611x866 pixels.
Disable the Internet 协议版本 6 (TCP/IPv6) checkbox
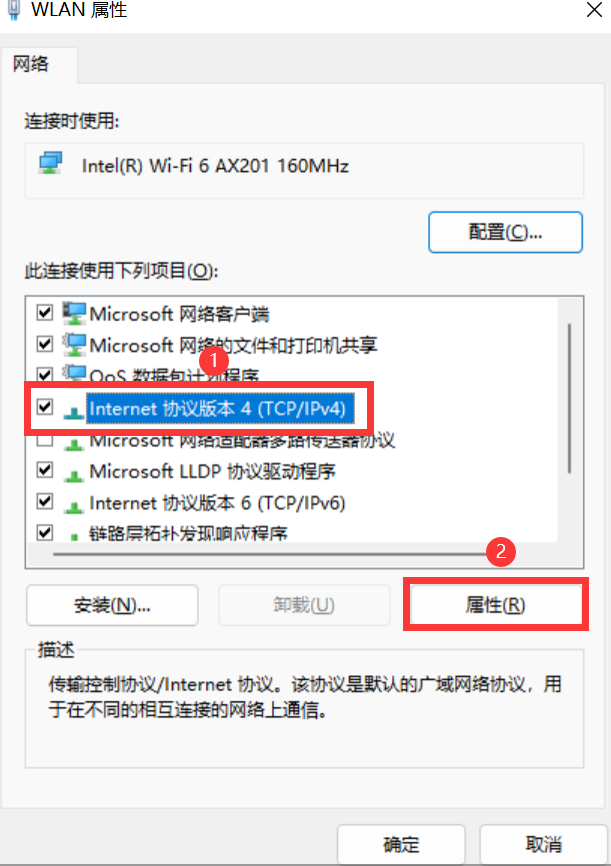point(45,501)
